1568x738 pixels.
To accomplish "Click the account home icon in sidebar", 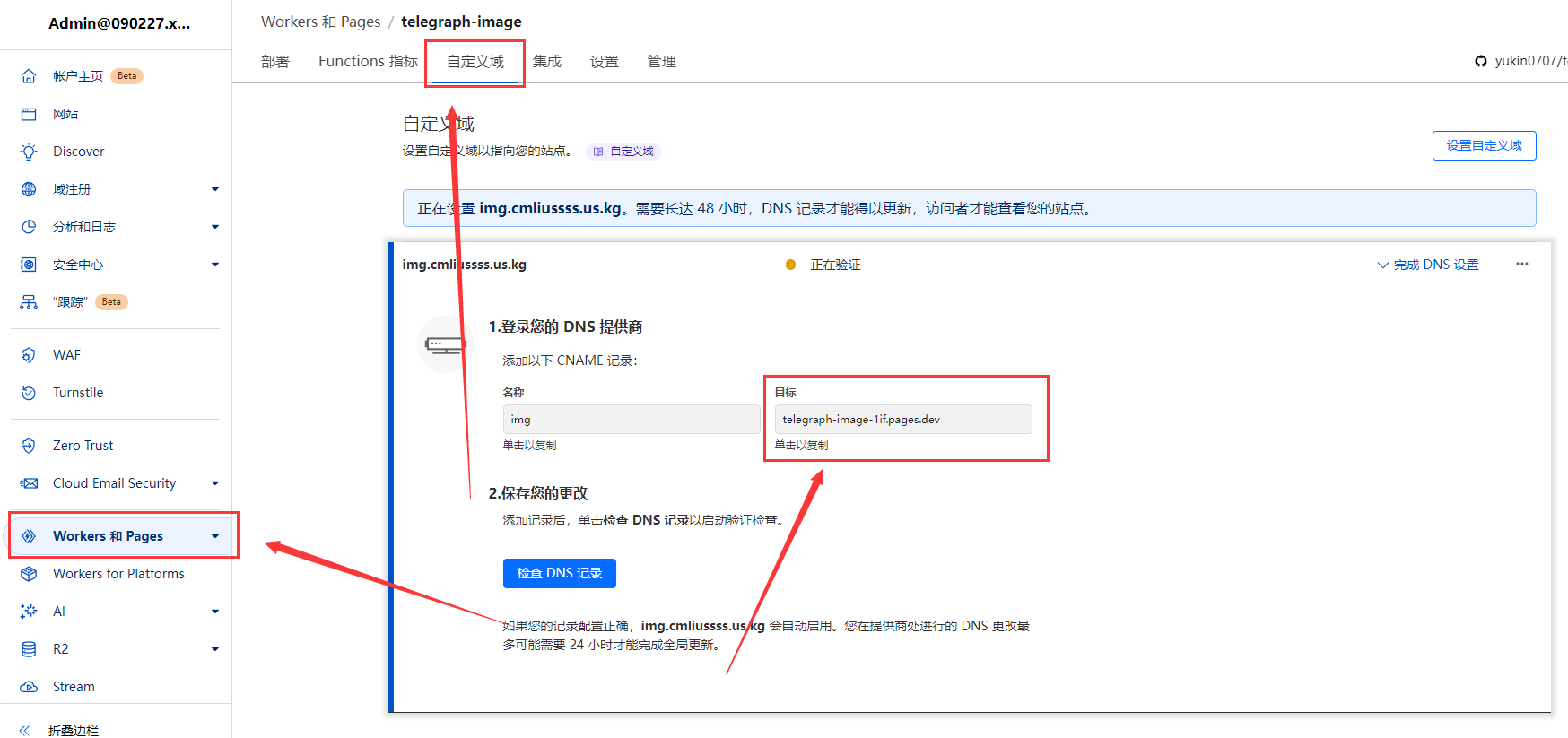I will click(x=29, y=76).
